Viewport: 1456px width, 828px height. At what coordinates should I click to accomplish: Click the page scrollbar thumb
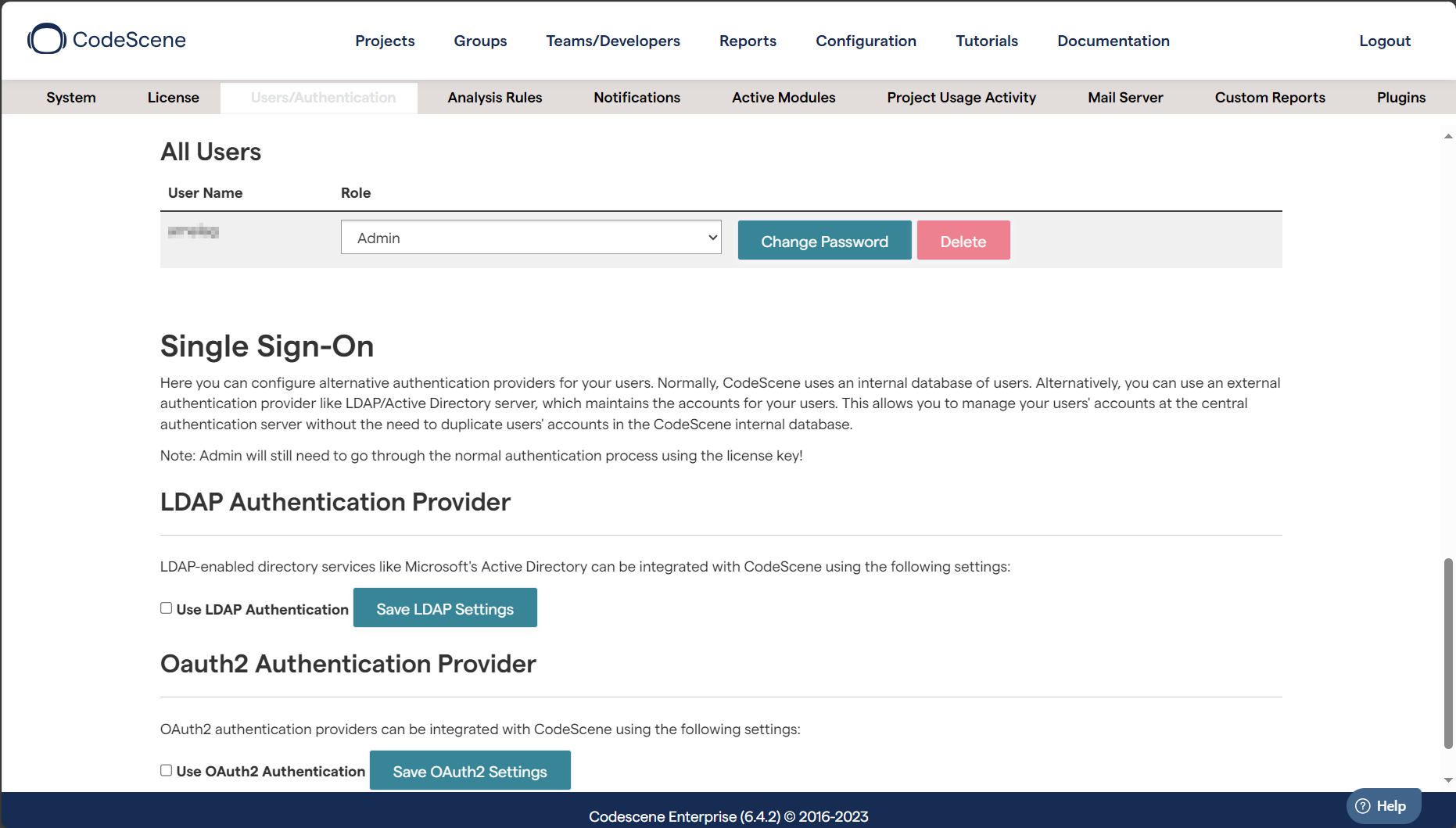click(x=1448, y=653)
